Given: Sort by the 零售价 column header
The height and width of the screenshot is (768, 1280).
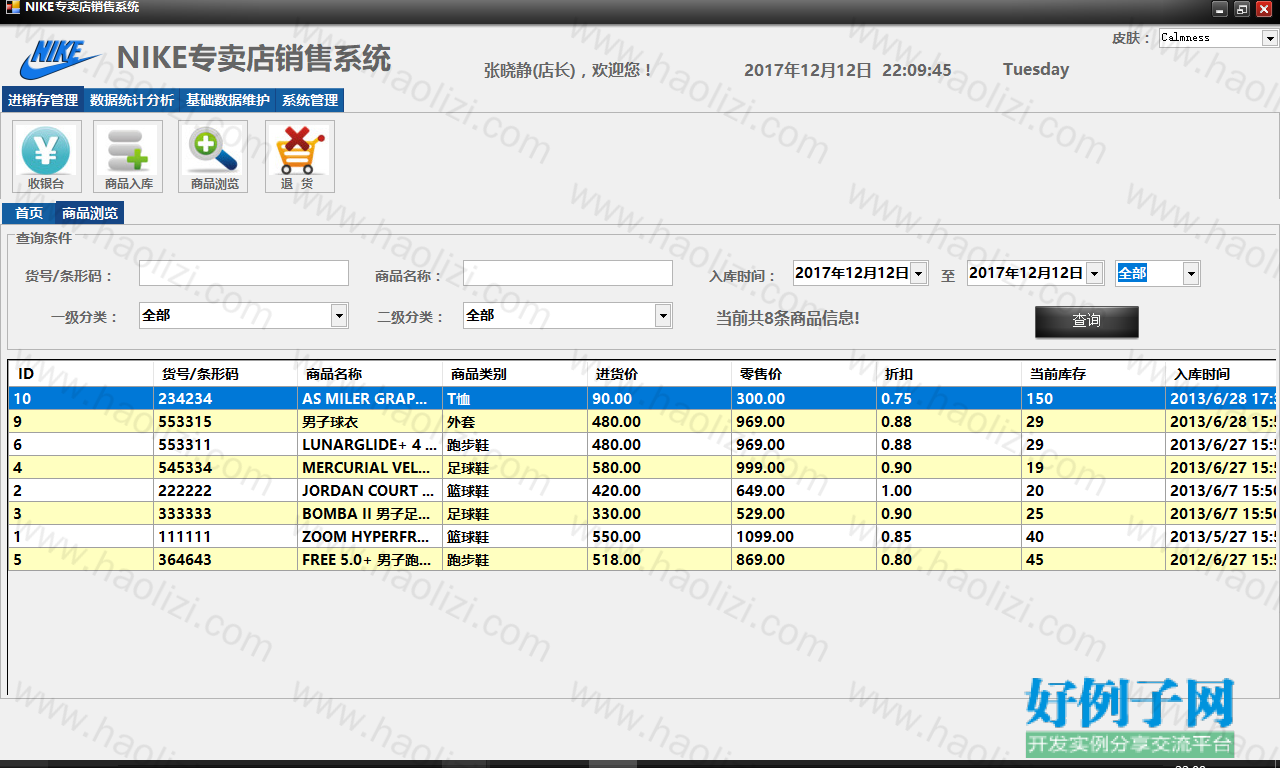Looking at the screenshot, I should [804, 374].
